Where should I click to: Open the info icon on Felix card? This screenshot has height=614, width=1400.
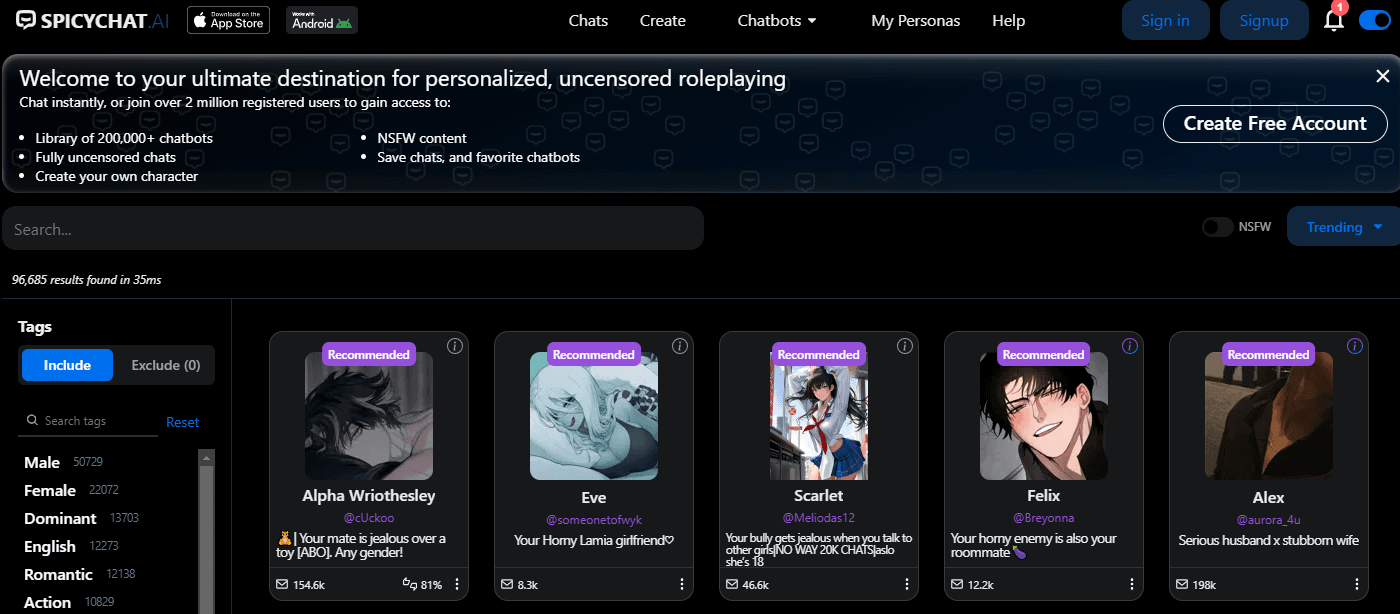tap(1130, 346)
